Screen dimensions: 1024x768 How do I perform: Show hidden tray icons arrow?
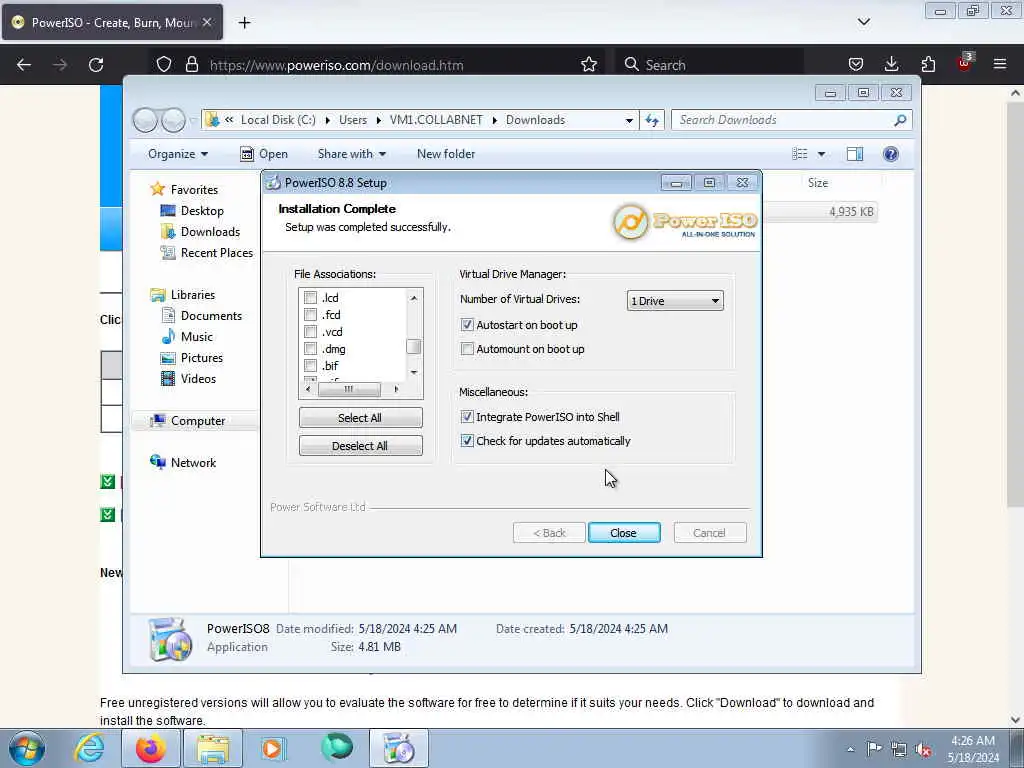click(850, 749)
